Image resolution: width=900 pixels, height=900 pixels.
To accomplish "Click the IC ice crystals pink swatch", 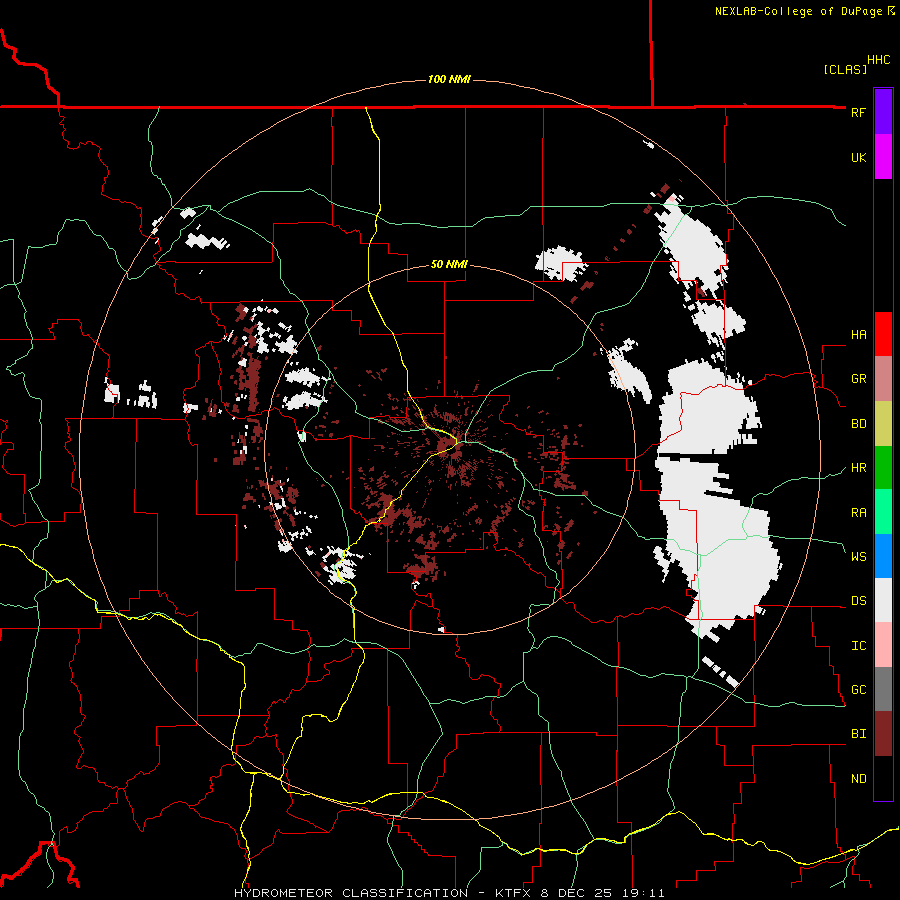I will (883, 645).
